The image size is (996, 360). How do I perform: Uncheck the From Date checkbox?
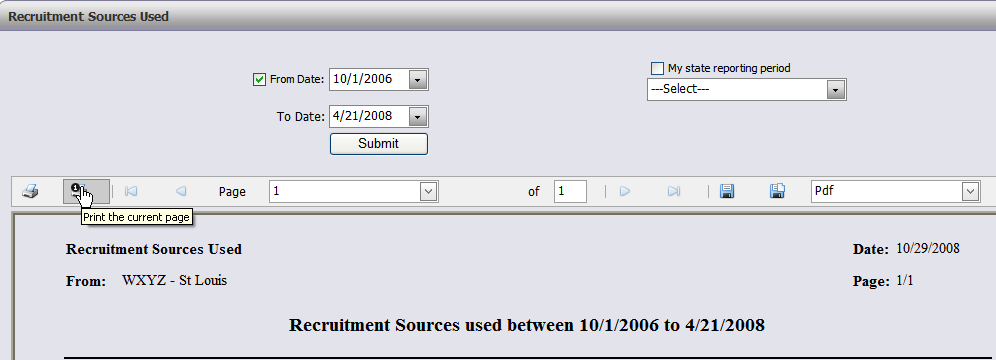tap(259, 79)
